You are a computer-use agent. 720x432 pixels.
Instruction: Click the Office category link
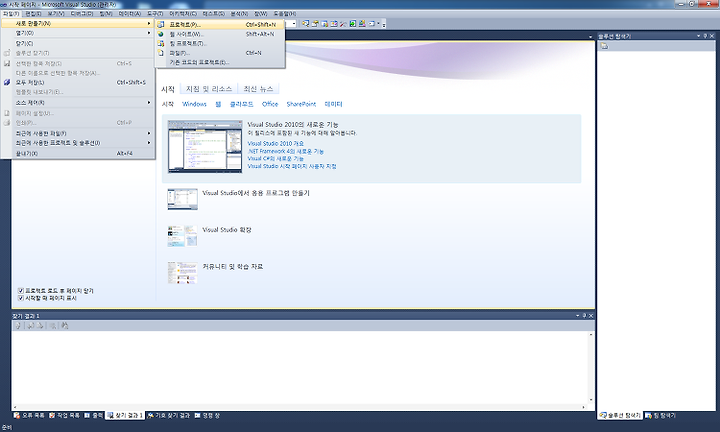click(270, 104)
